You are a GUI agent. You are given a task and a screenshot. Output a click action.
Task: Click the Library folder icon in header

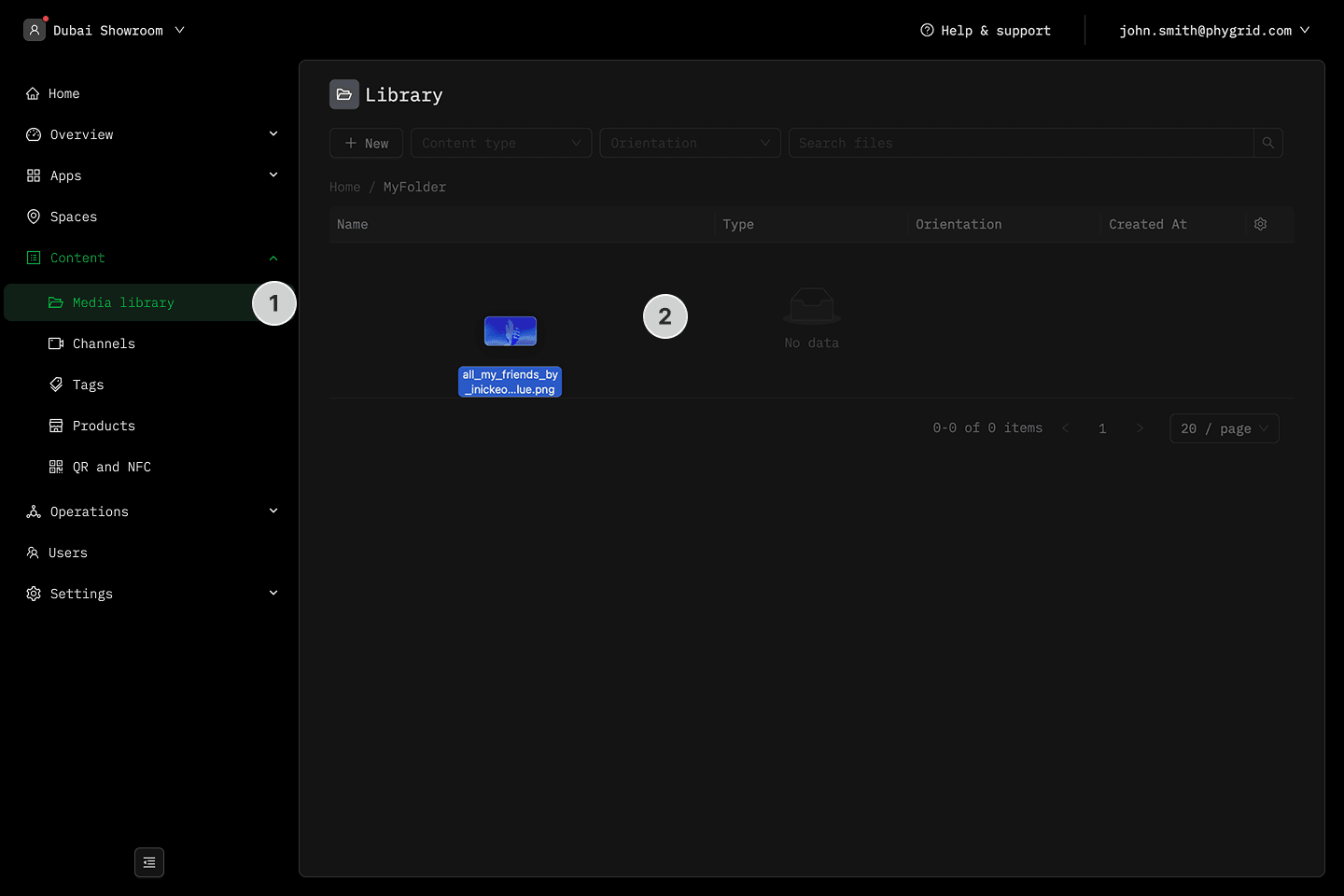click(344, 94)
